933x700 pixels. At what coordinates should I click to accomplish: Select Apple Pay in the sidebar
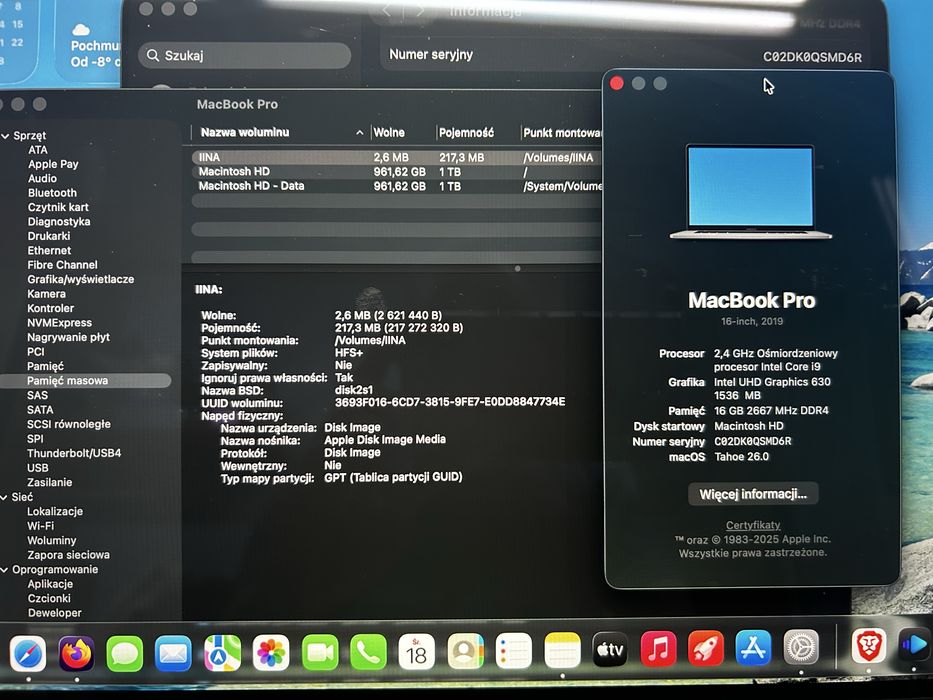point(53,164)
